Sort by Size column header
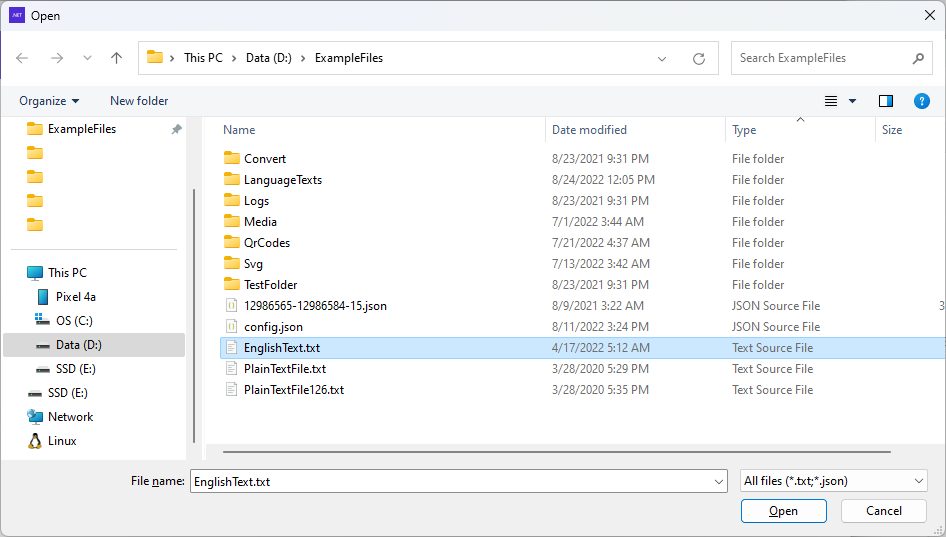Viewport: 946px width, 537px height. click(x=892, y=130)
